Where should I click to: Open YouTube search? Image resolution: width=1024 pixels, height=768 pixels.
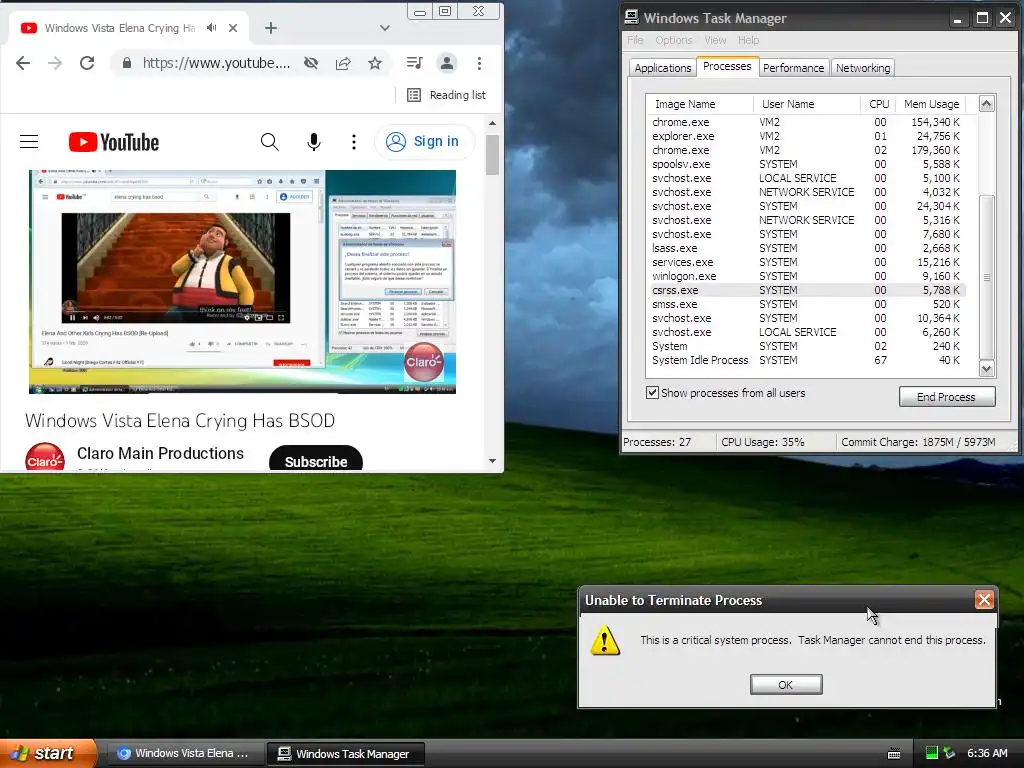[270, 142]
